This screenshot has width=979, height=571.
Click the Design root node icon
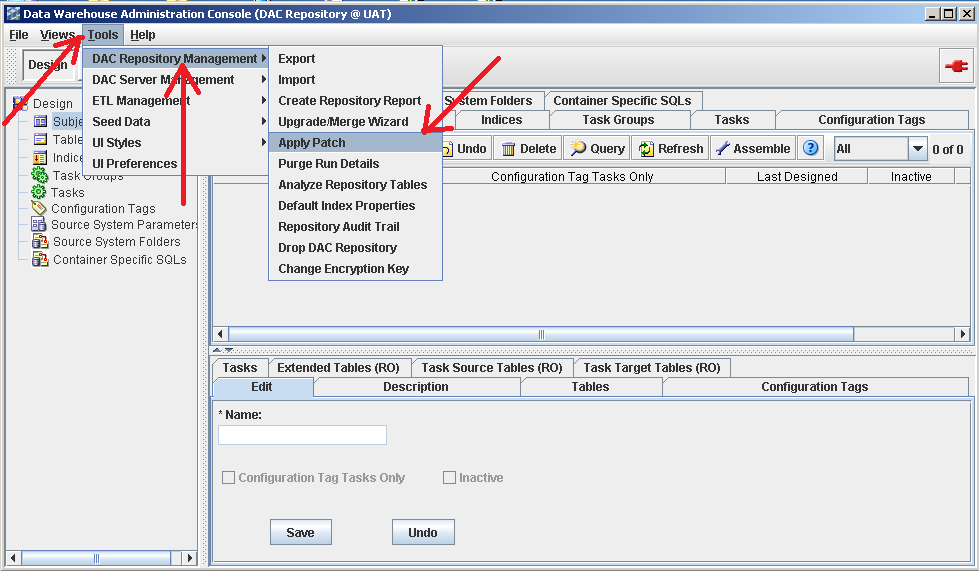pos(20,104)
